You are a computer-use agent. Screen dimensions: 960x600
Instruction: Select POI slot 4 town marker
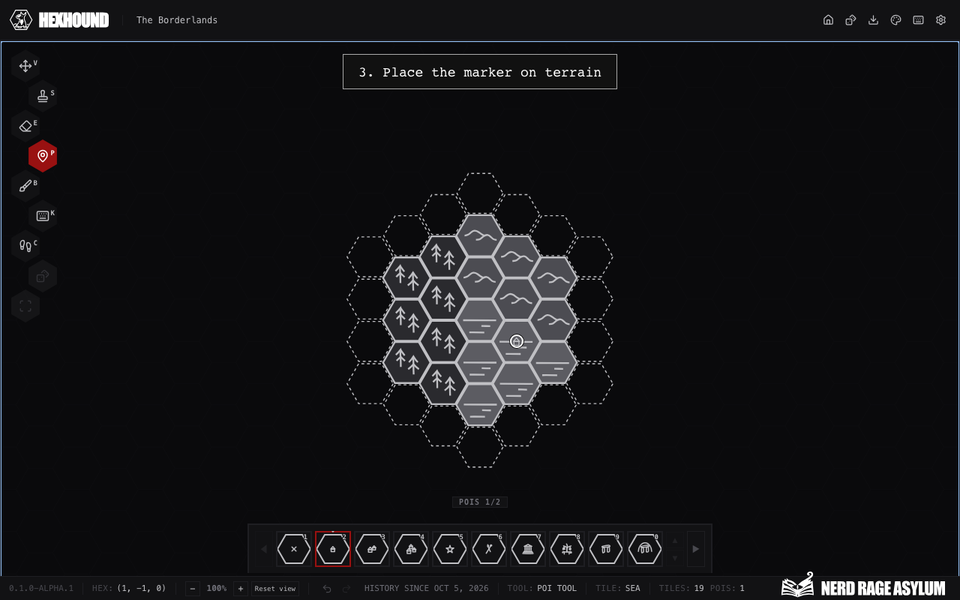point(411,549)
